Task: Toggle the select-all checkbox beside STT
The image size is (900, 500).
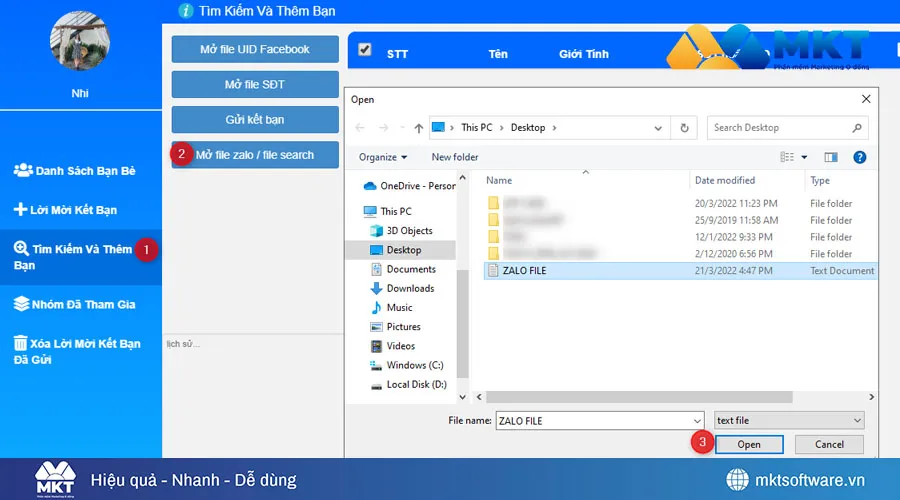Action: [364, 49]
